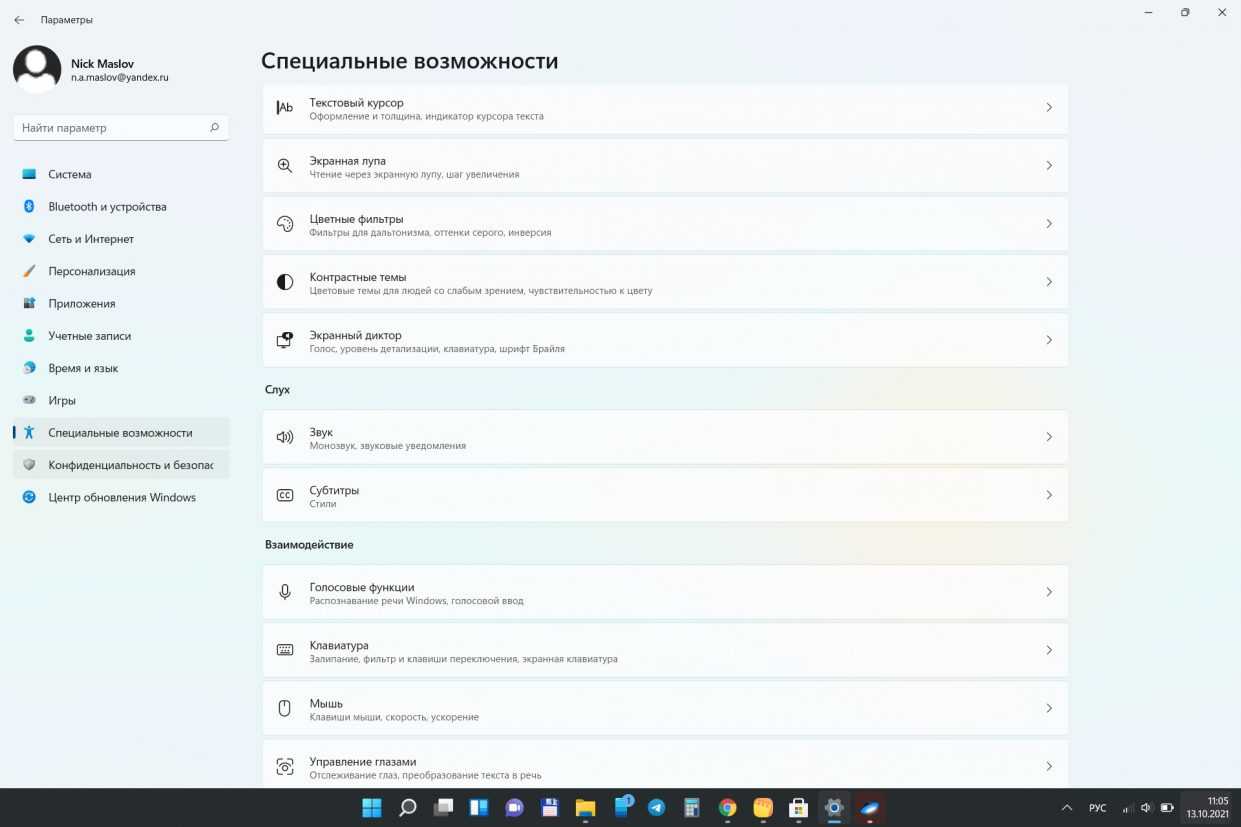Select Центр обновления Windows in sidebar
The image size is (1241, 827).
pos(121,497)
